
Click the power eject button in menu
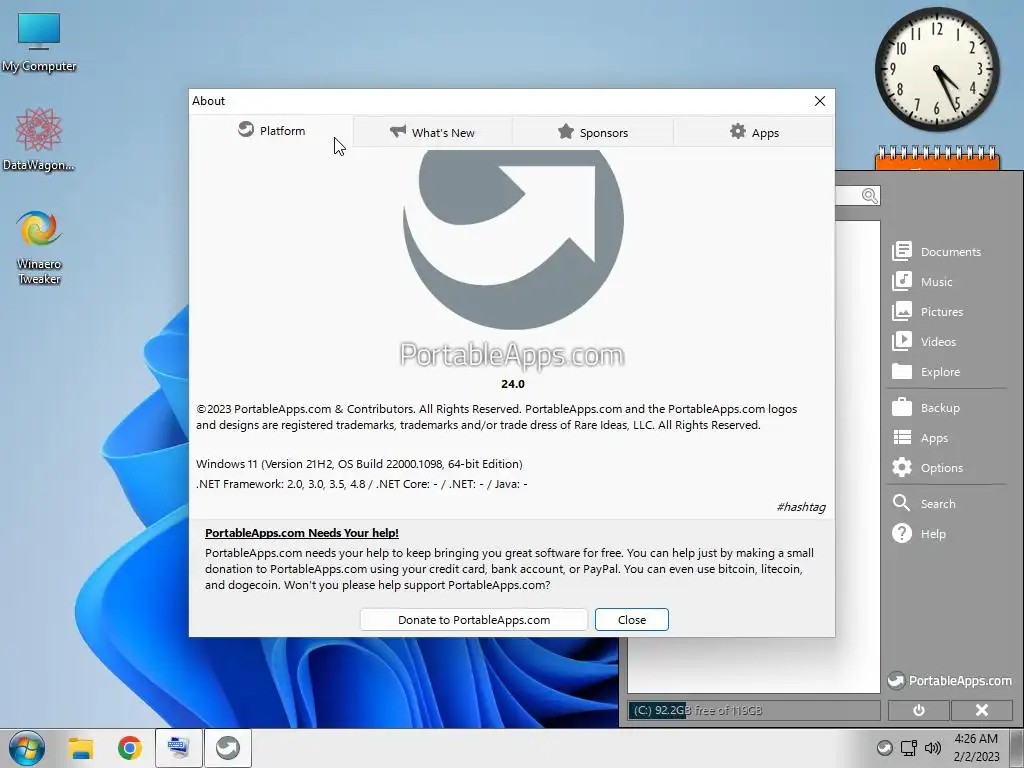[918, 710]
